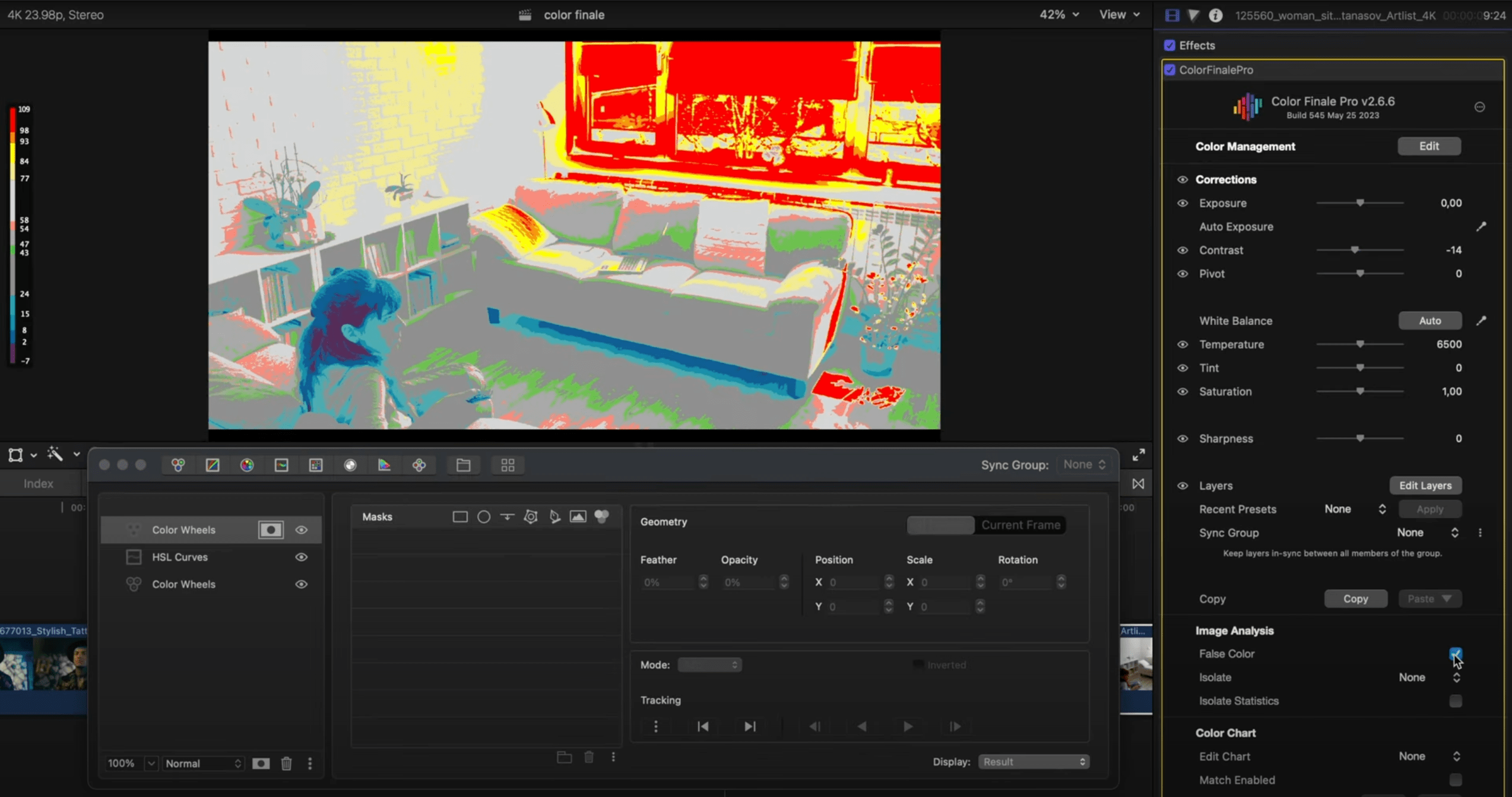Click the White Balance eyedropper
The width and height of the screenshot is (1512, 797).
click(1481, 321)
